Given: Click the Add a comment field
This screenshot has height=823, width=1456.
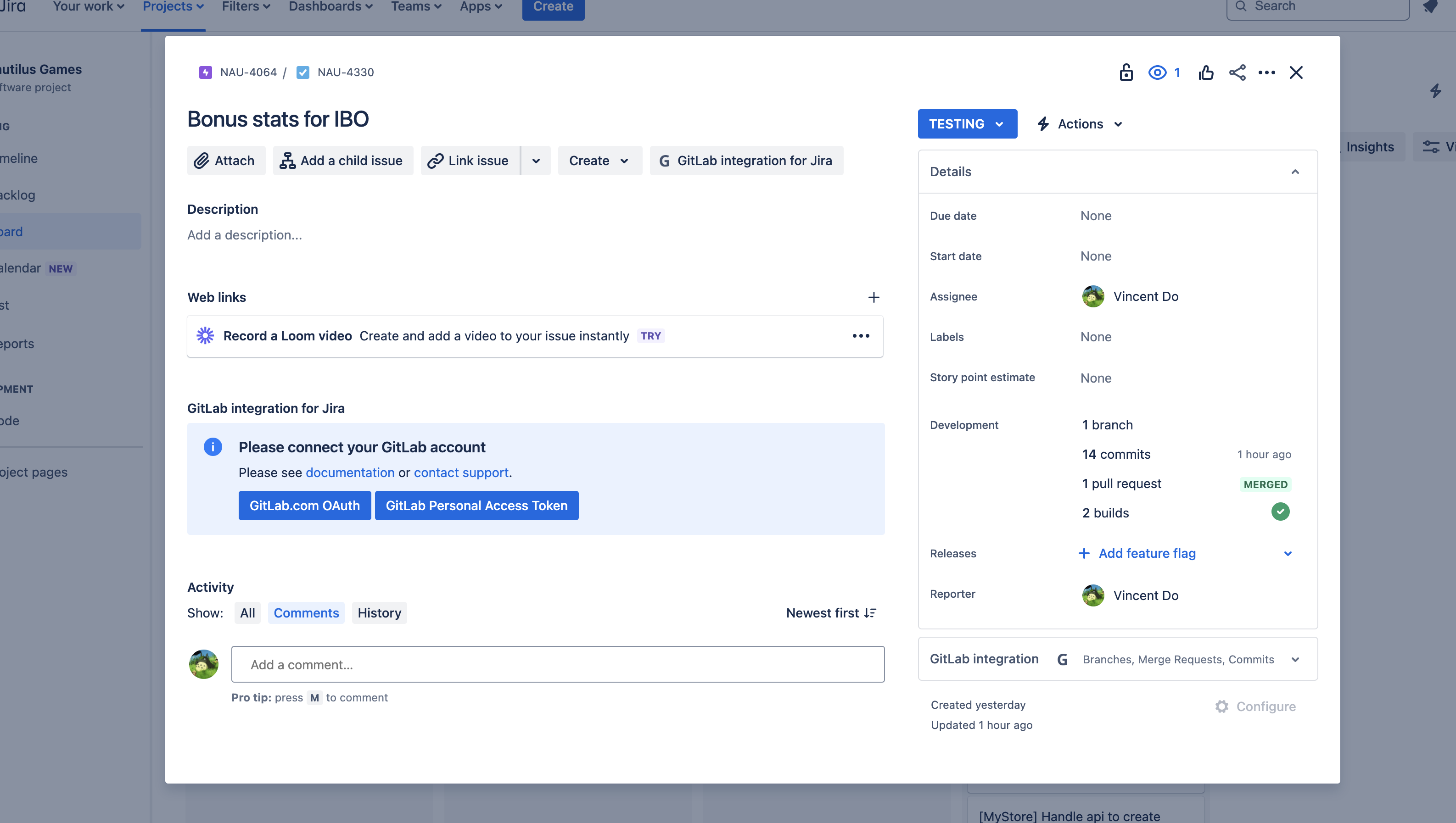Looking at the screenshot, I should [x=558, y=665].
